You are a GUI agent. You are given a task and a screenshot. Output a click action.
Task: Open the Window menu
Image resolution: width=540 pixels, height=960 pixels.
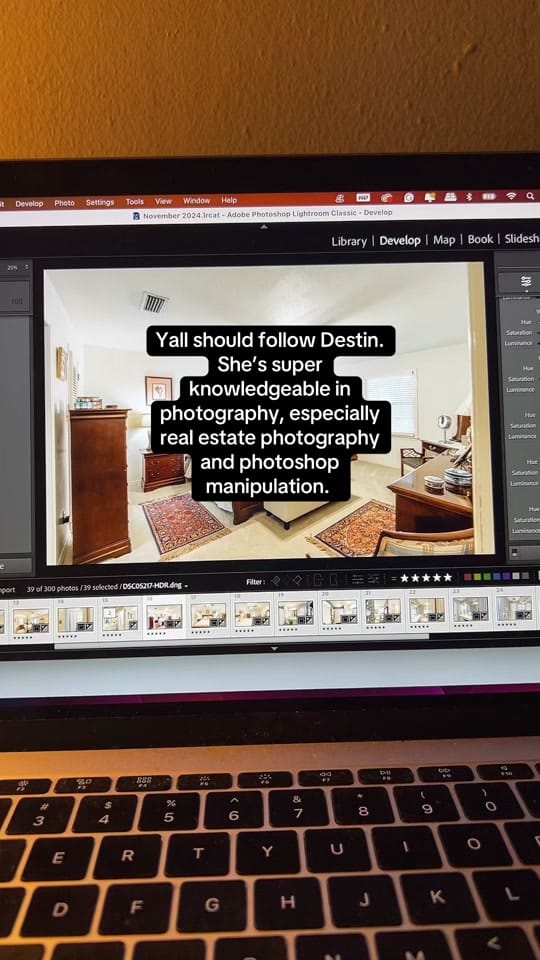(197, 200)
